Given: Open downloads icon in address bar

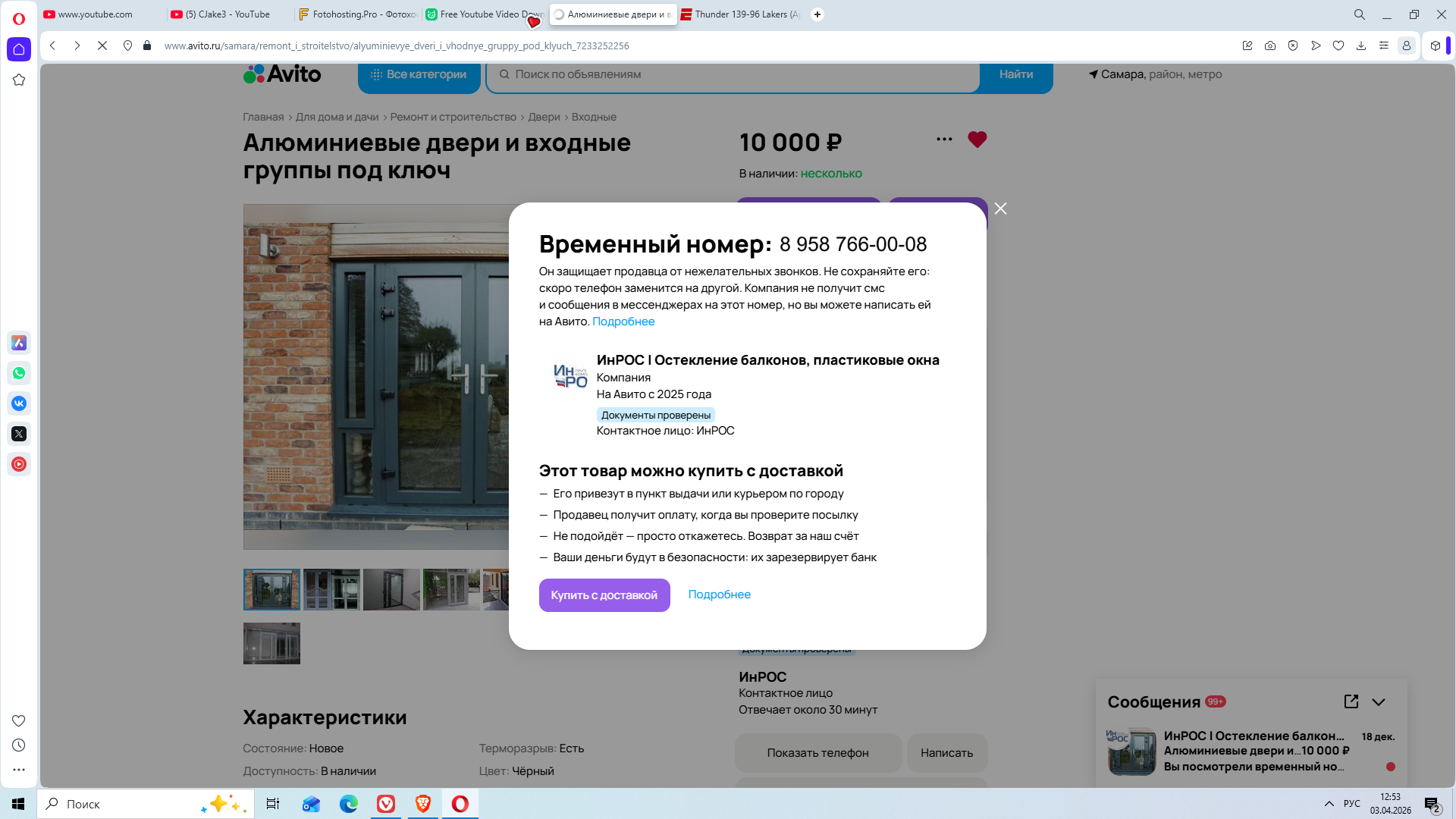Looking at the screenshot, I should (x=1361, y=45).
